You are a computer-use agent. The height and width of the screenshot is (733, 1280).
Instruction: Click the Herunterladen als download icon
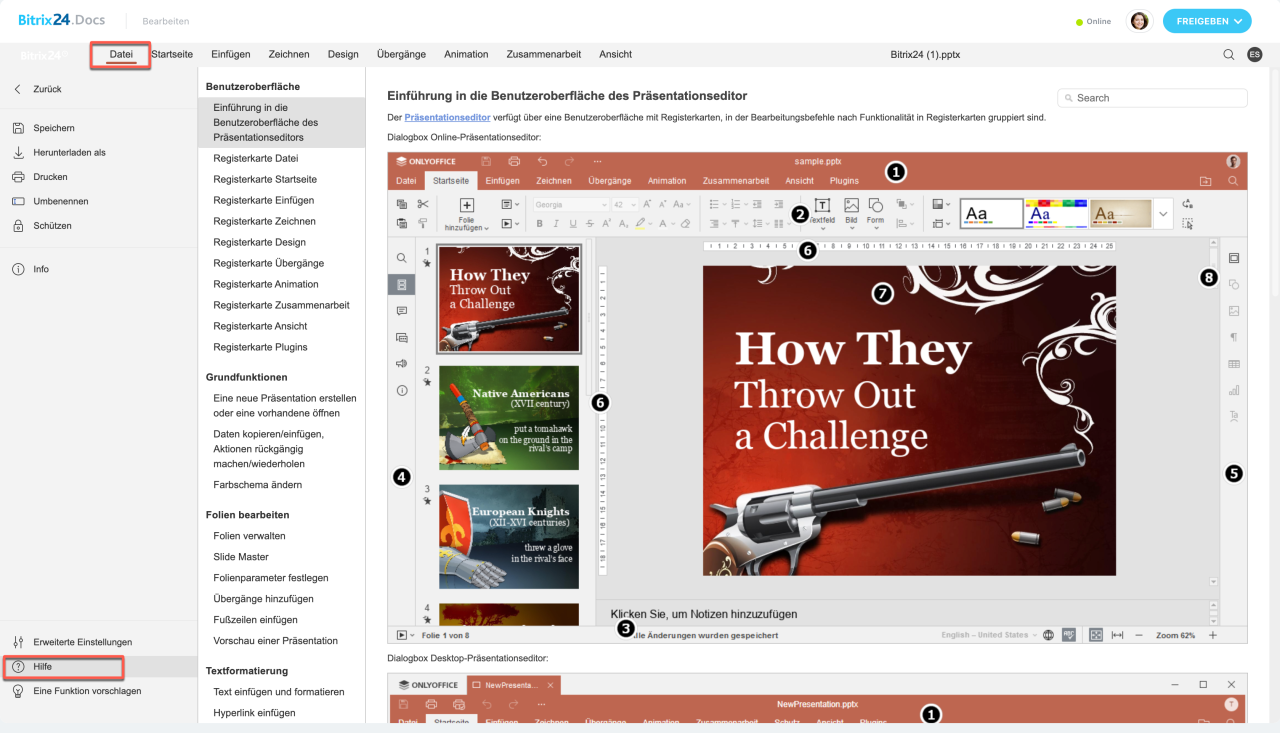coord(18,153)
